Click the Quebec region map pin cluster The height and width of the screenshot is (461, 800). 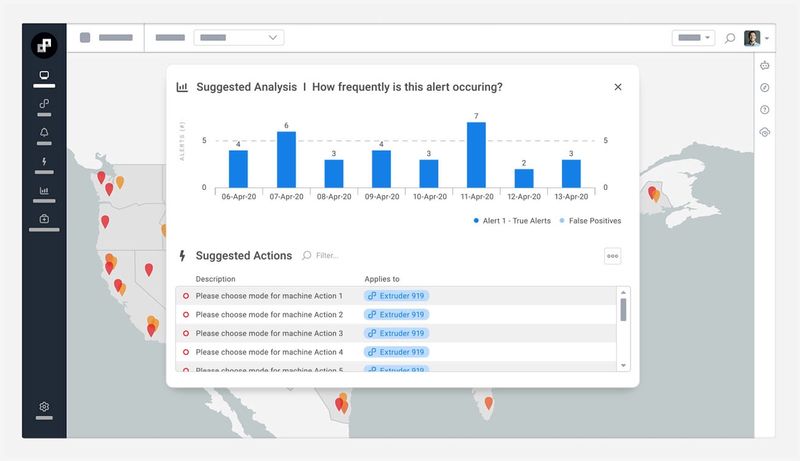pos(654,194)
